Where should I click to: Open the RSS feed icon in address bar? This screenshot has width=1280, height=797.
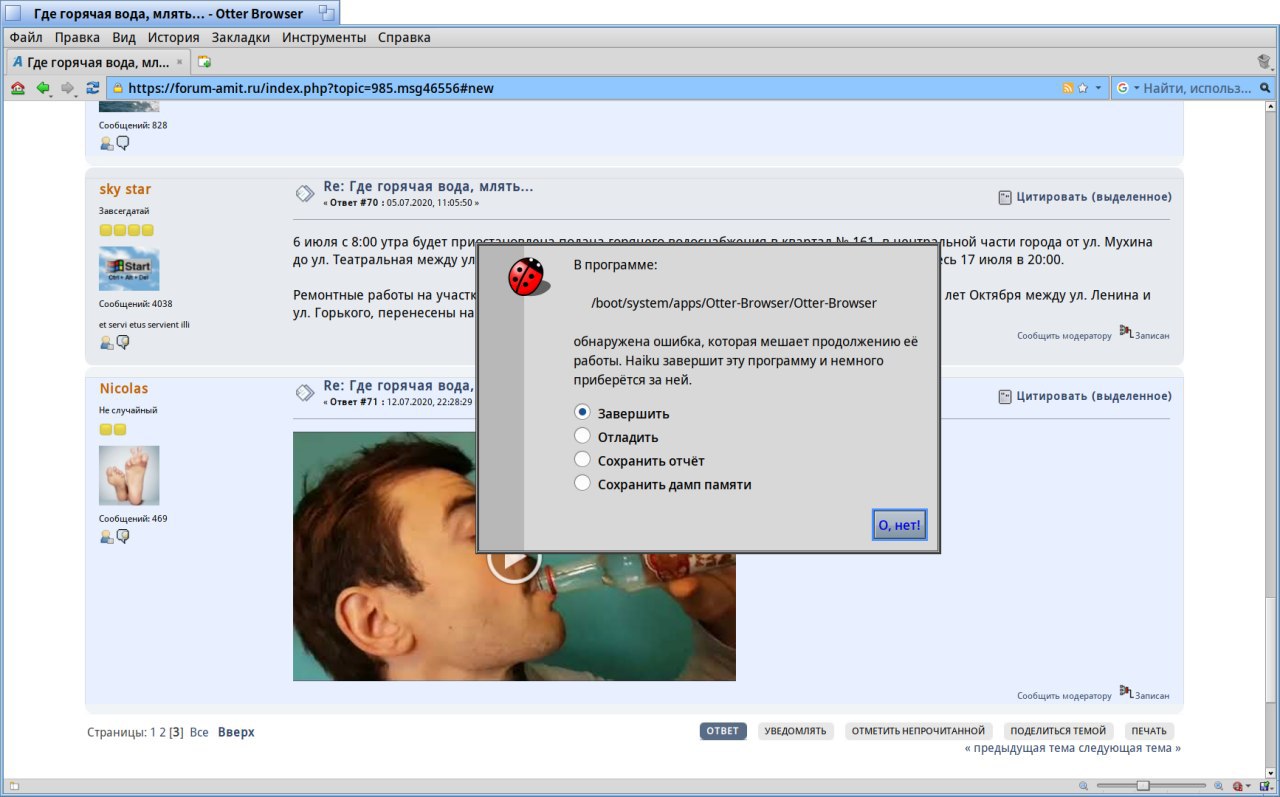1068,88
